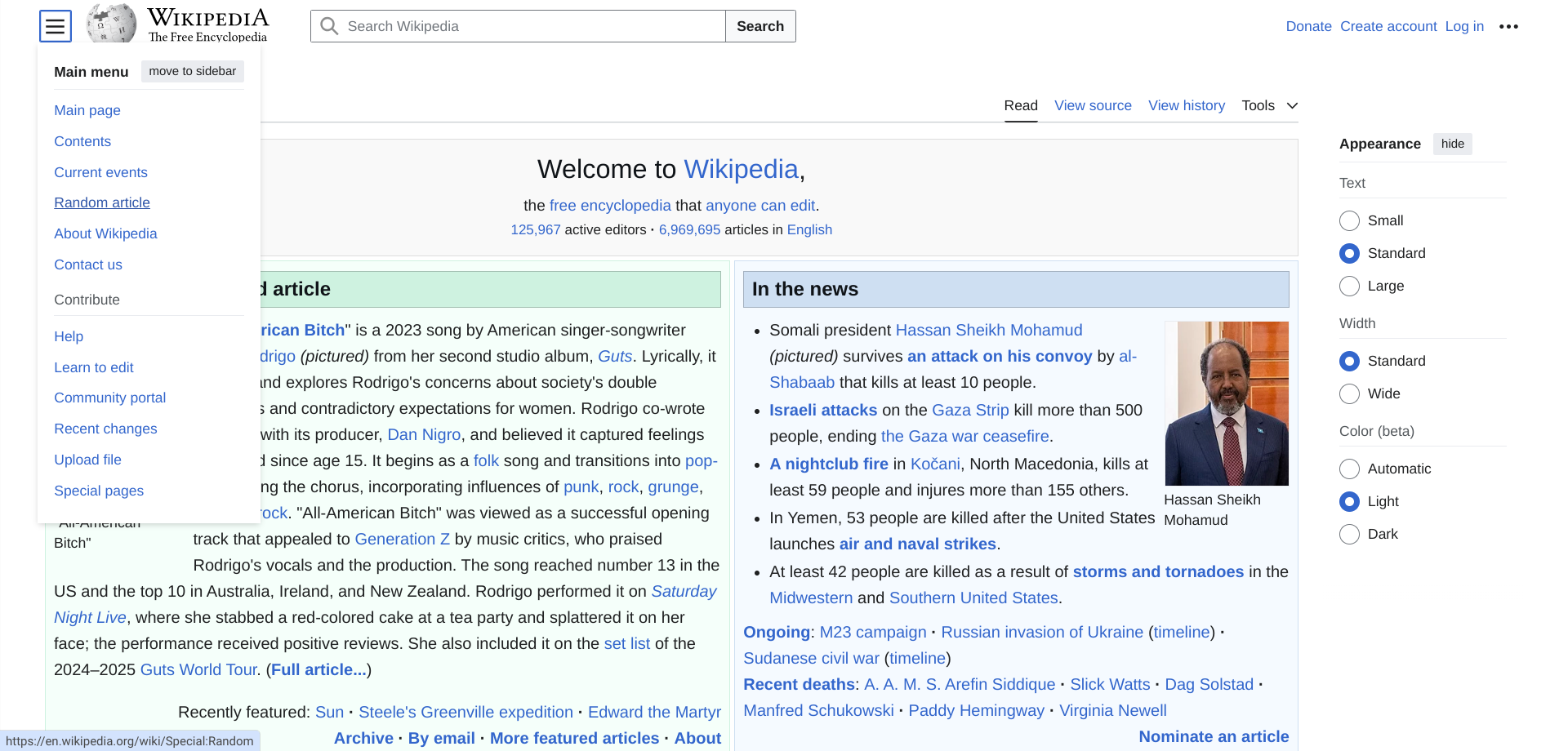
Task: Select Upload file from the main menu
Action: click(87, 460)
